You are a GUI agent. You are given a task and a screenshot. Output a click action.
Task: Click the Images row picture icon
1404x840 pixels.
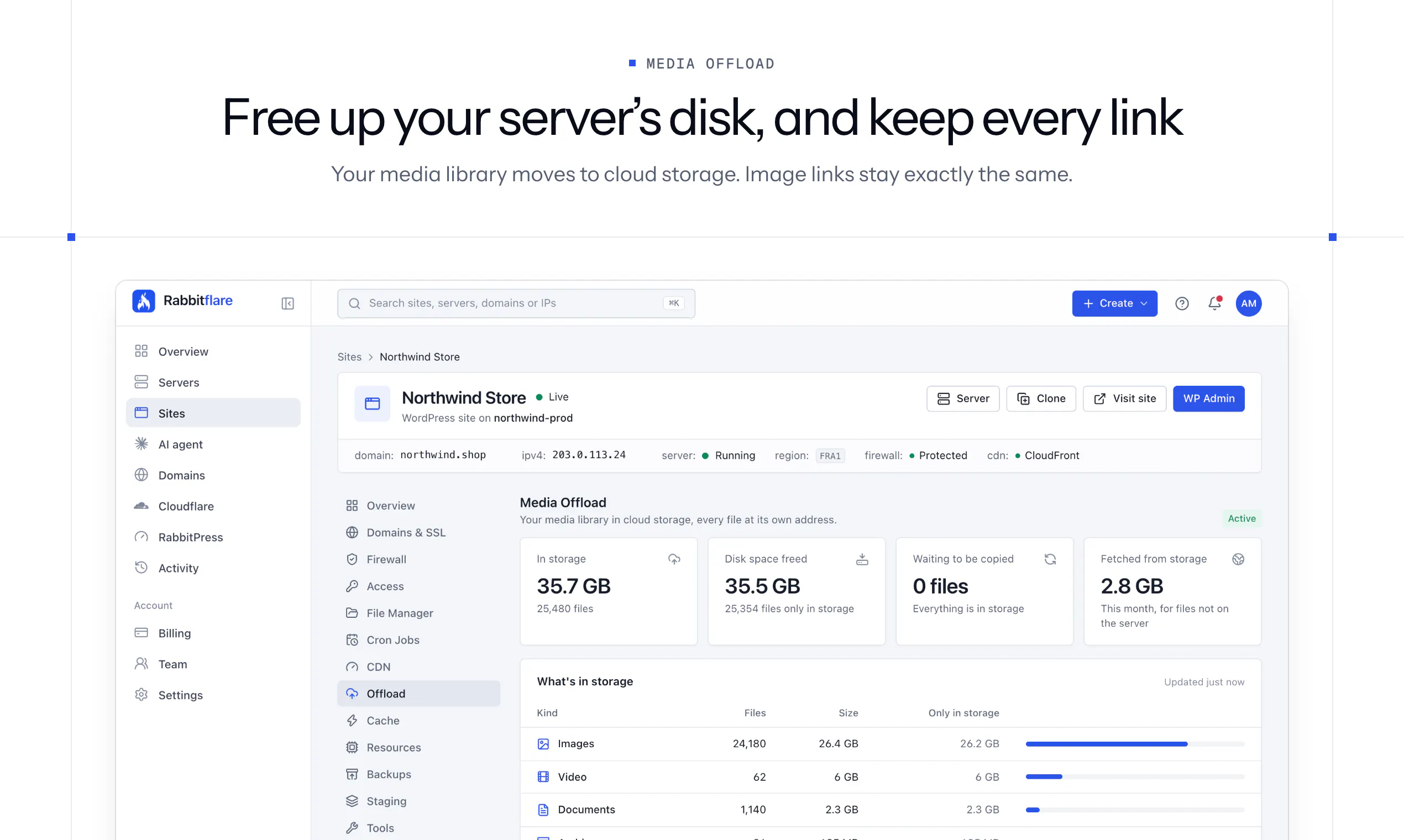coord(543,744)
